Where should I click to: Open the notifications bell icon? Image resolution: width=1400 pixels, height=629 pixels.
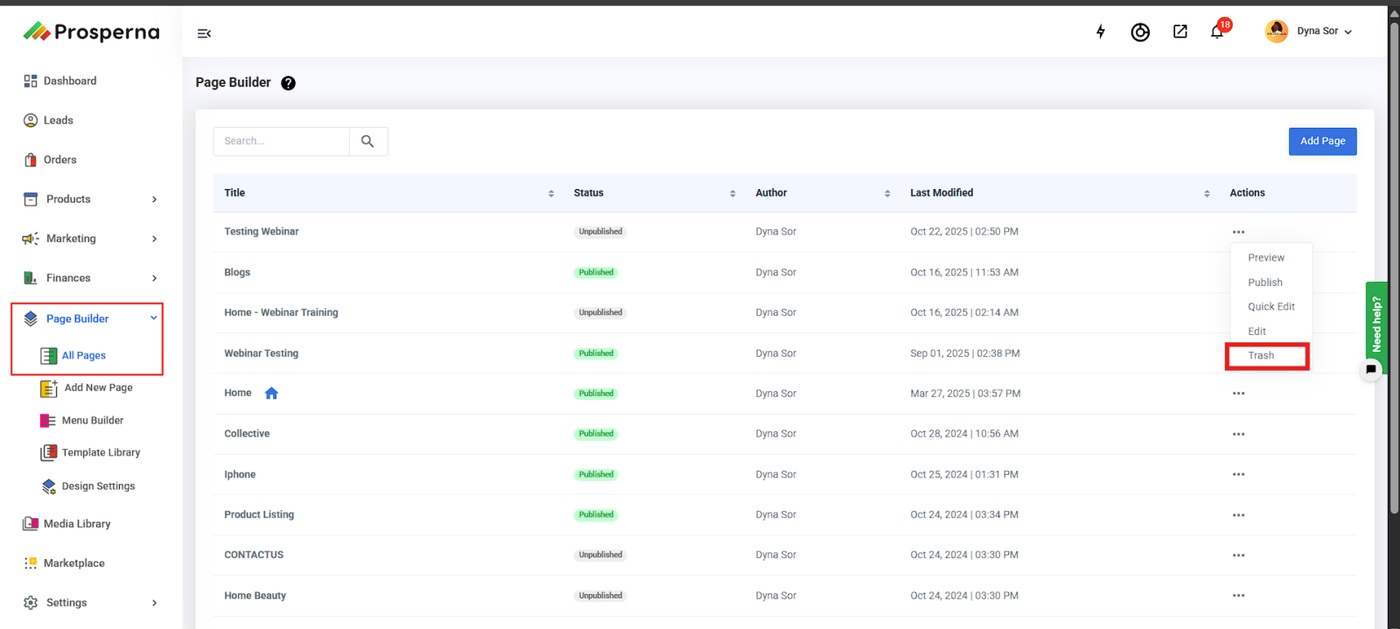pos(1217,32)
